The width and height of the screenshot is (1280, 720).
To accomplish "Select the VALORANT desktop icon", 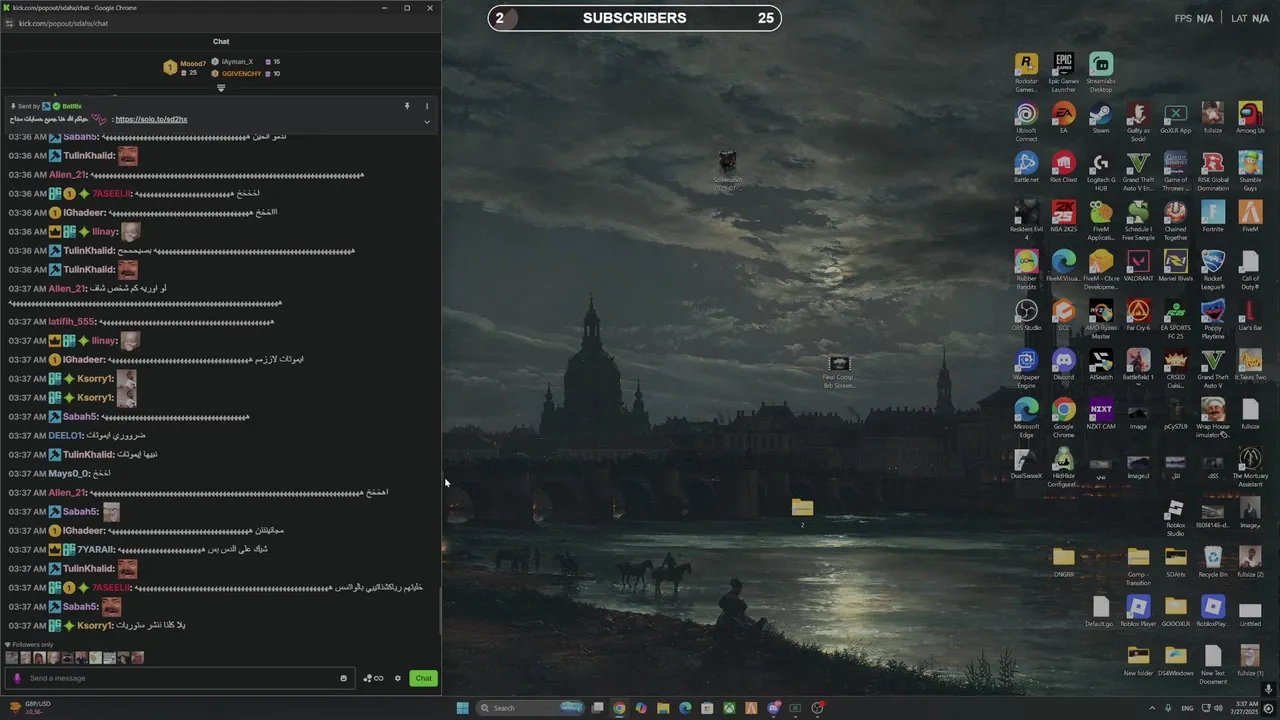I will pos(1138,265).
